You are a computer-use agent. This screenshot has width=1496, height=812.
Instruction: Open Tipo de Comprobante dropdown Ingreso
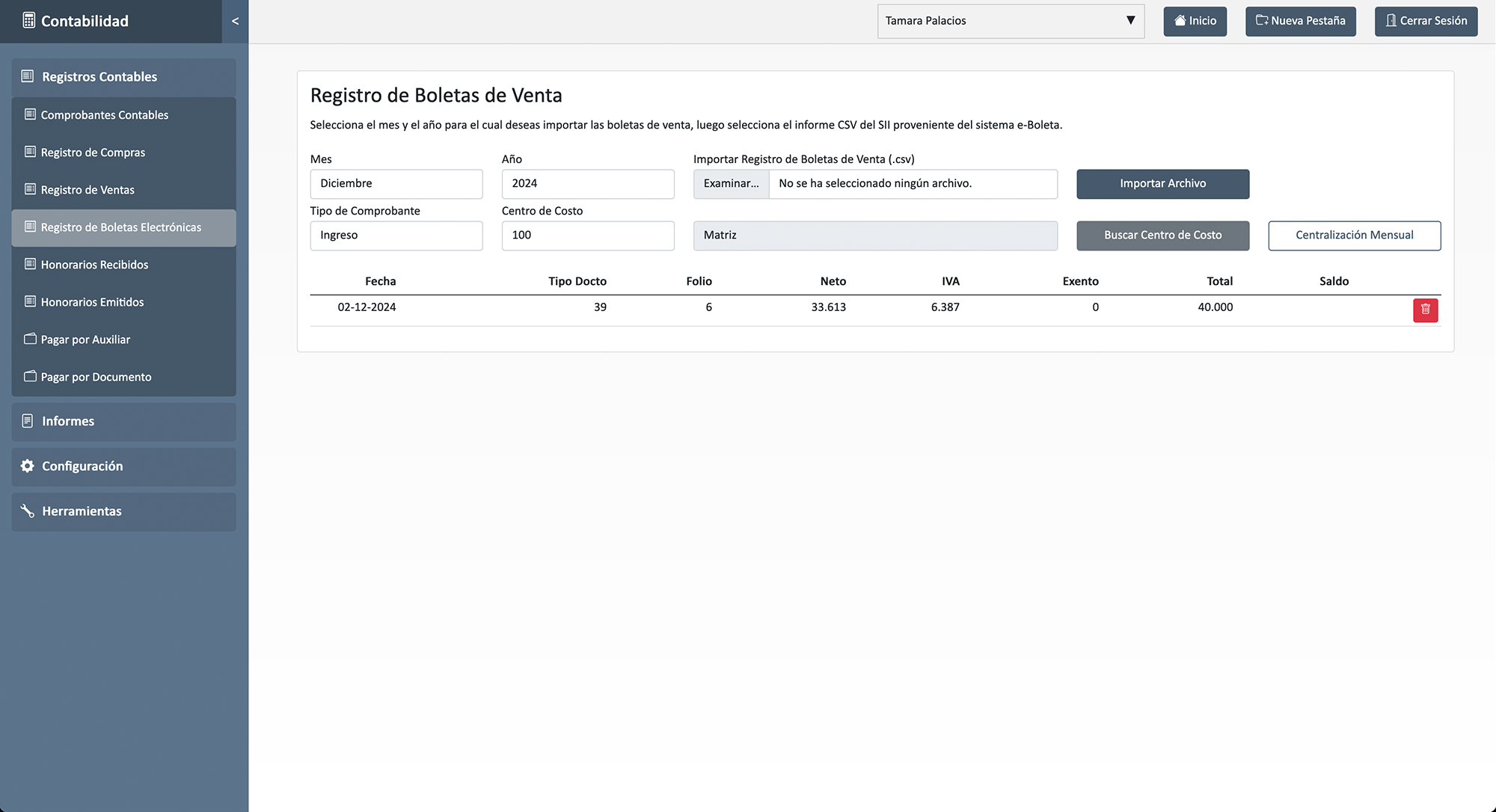coord(396,236)
